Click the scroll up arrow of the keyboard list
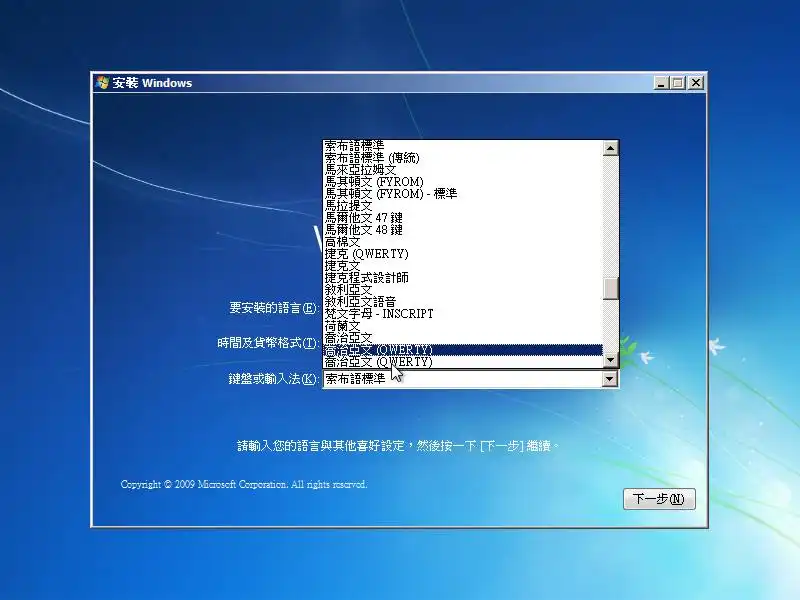The image size is (800, 600). click(610, 148)
